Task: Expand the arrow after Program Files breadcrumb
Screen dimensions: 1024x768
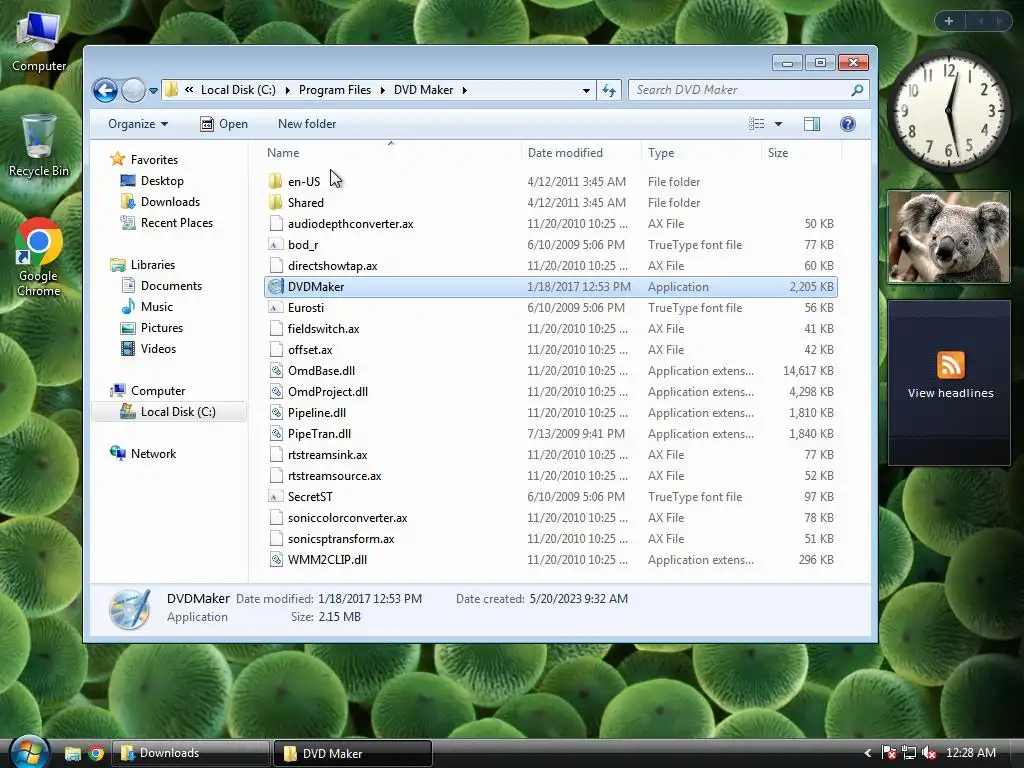Action: 382,90
